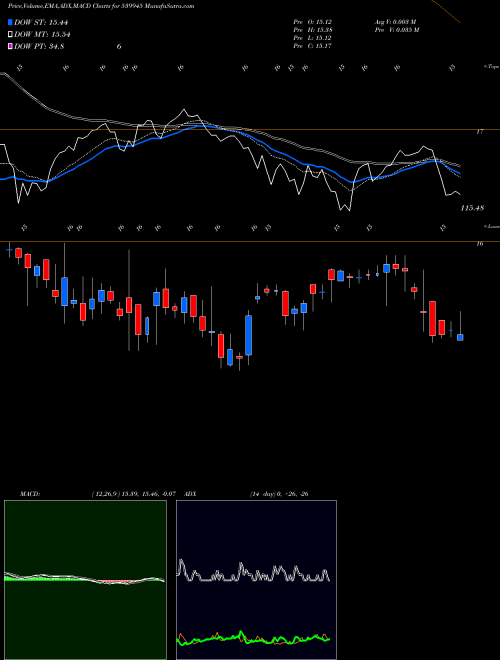Click the 'Pre O: 15.12' value

[313, 22]
